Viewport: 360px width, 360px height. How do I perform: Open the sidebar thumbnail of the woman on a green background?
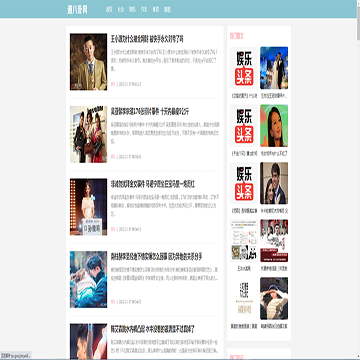[274, 126]
